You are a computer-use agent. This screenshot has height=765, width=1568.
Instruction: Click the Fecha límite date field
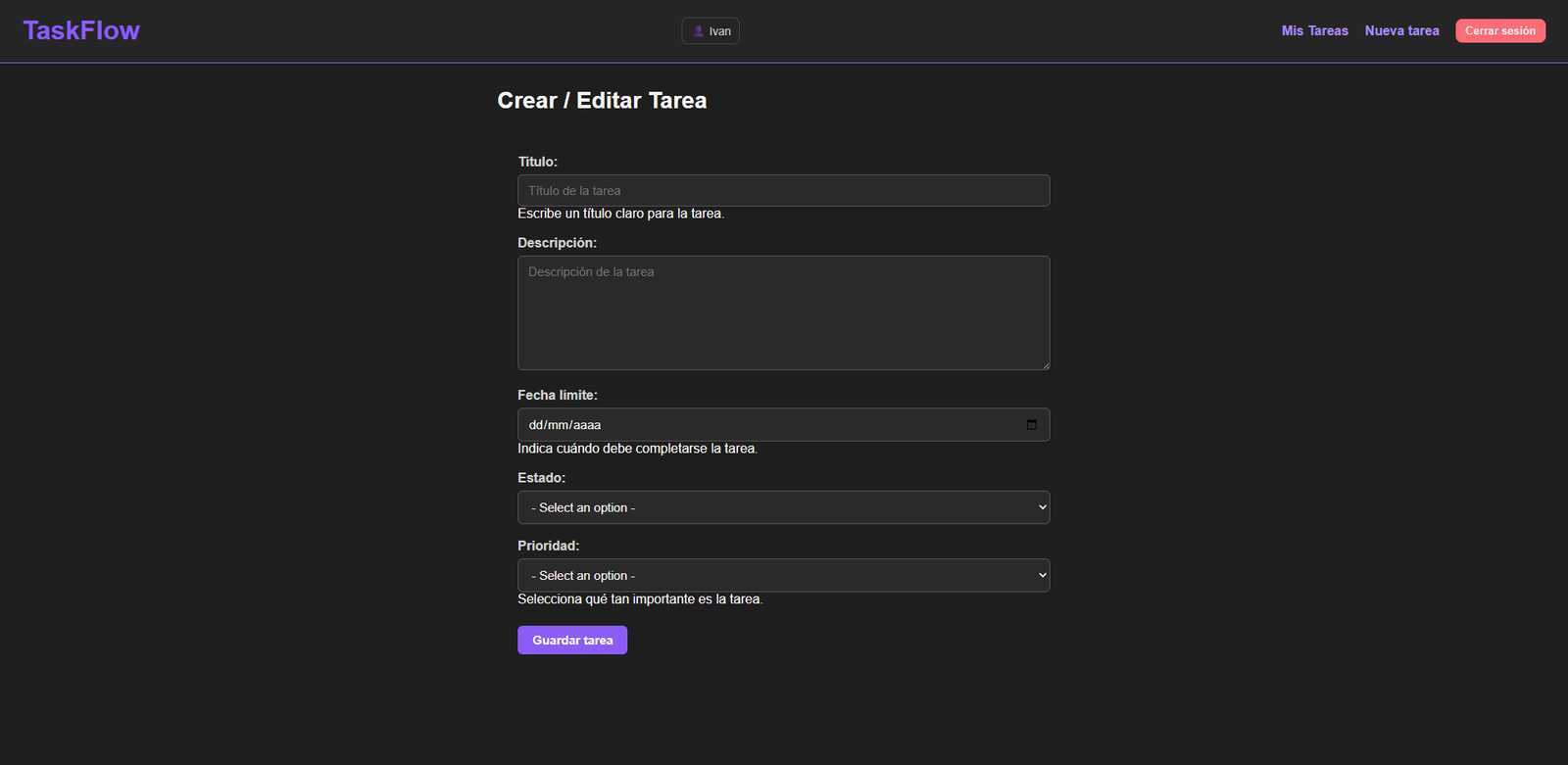coord(783,425)
